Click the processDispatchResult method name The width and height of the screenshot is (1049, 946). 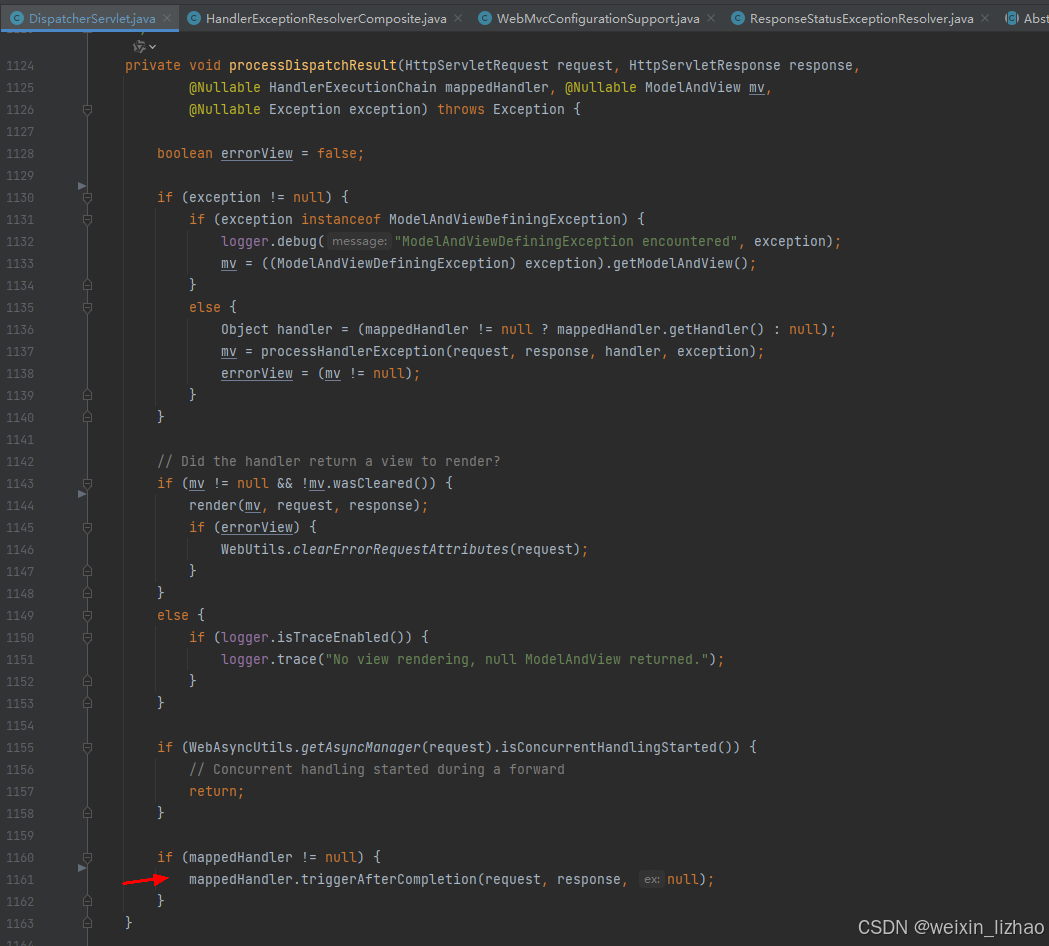coord(313,66)
